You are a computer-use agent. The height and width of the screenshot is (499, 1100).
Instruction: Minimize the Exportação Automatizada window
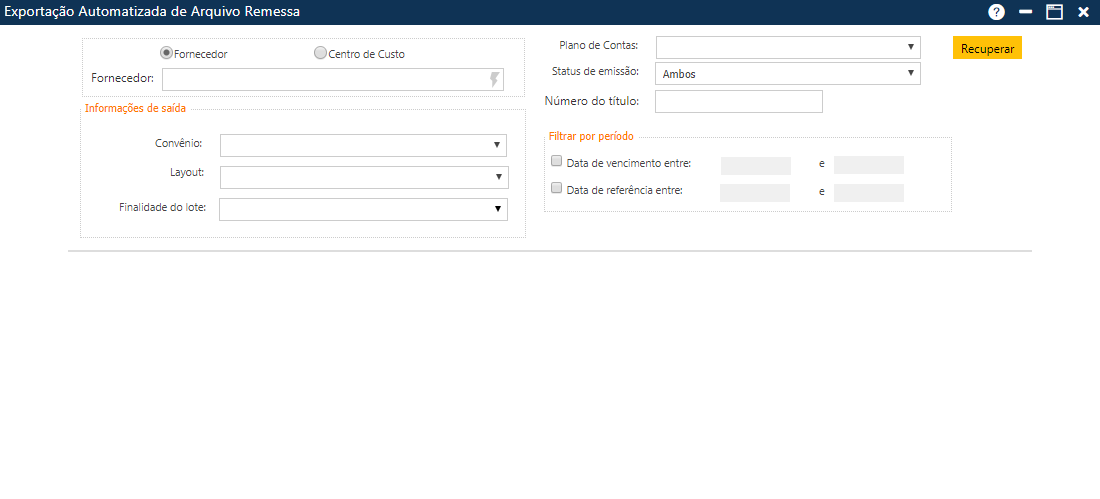(x=1026, y=12)
